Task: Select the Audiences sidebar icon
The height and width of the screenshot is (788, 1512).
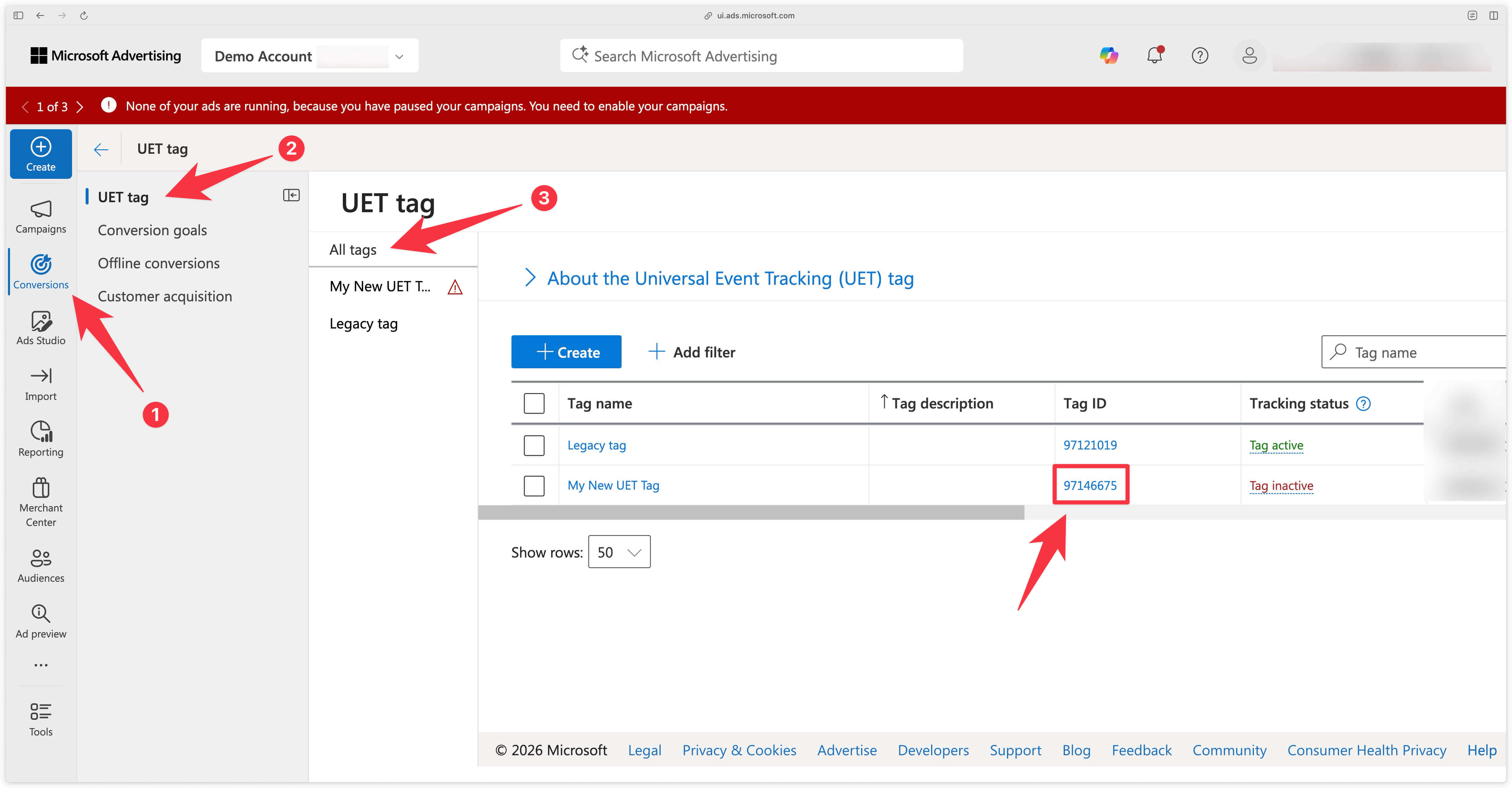Action: click(x=40, y=565)
